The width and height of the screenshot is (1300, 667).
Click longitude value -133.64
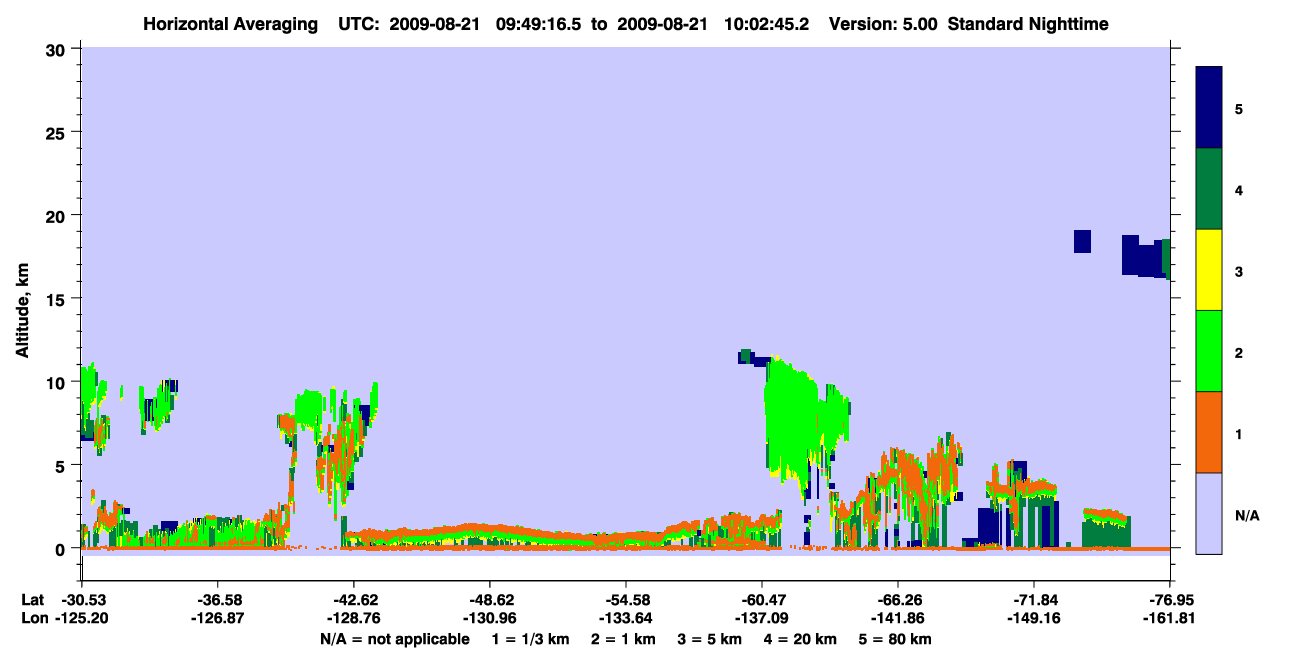pos(626,619)
